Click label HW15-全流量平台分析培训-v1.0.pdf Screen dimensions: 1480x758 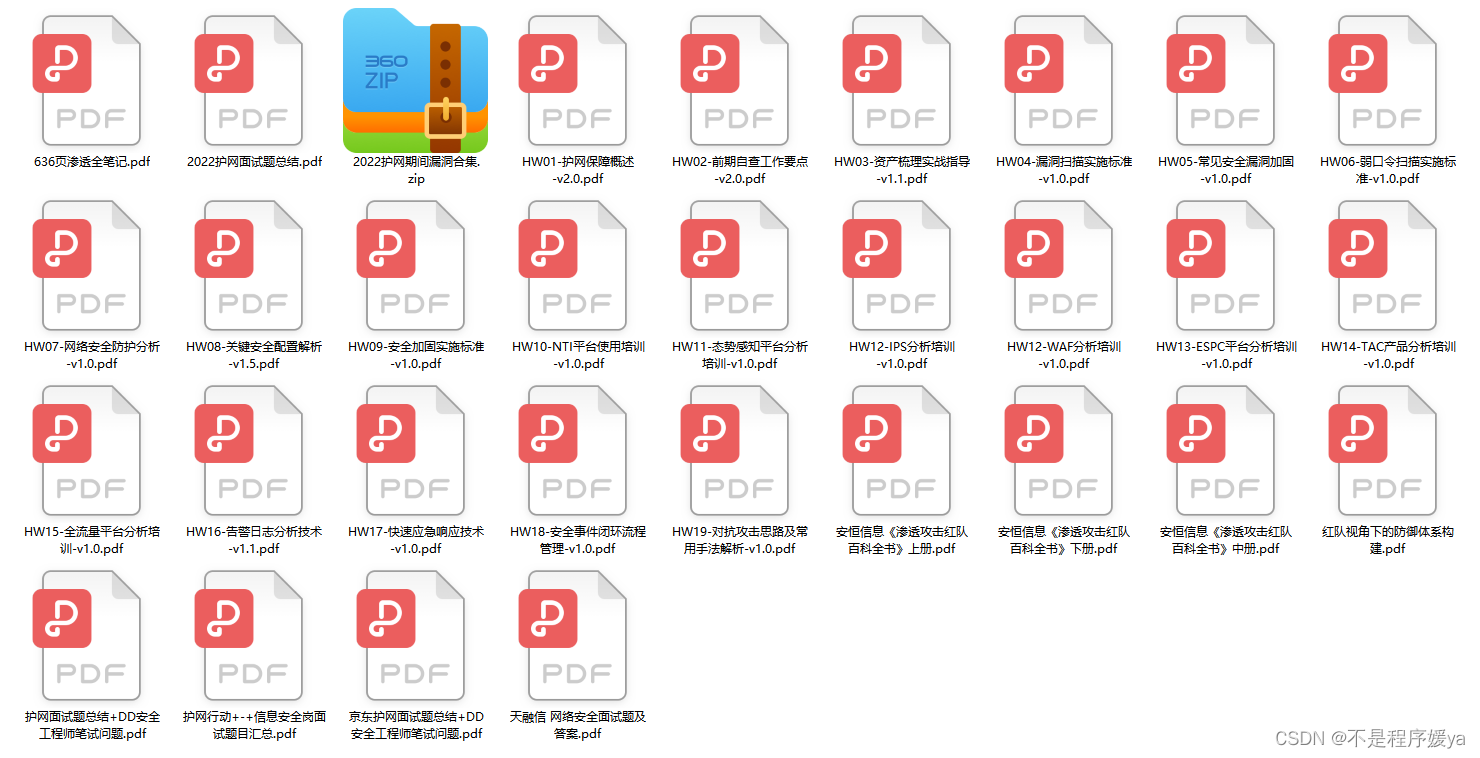92,540
